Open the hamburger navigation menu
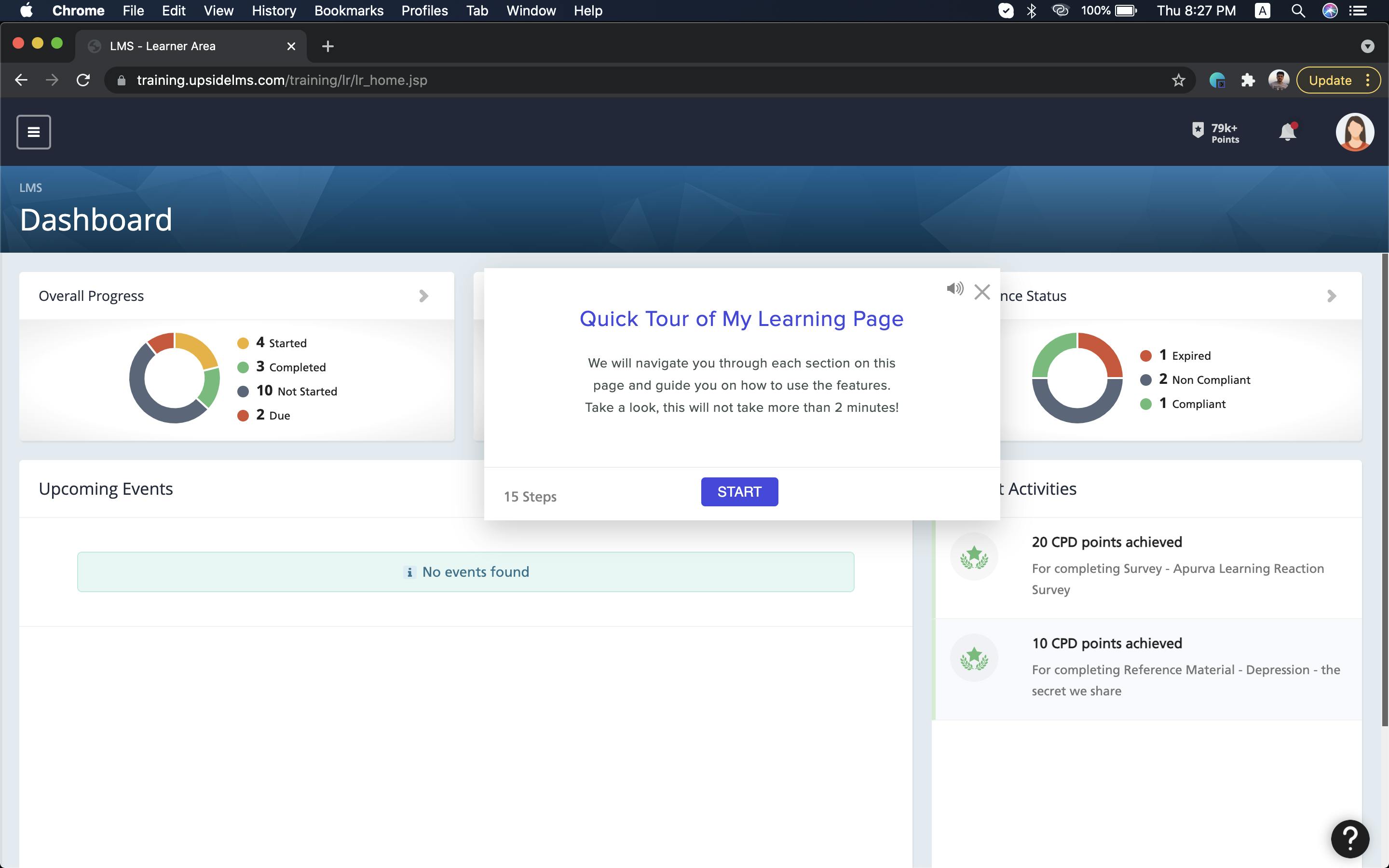Image resolution: width=1389 pixels, height=868 pixels. [33, 132]
